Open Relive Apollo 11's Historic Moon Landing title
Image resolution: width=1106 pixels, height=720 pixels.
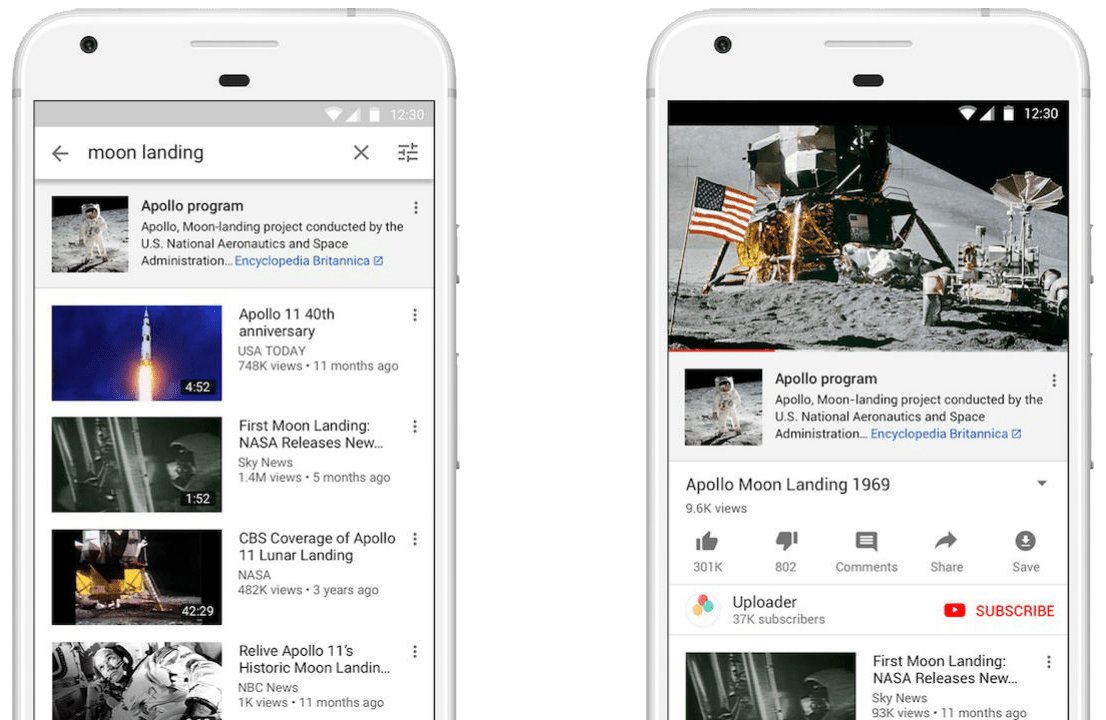[x=314, y=659]
